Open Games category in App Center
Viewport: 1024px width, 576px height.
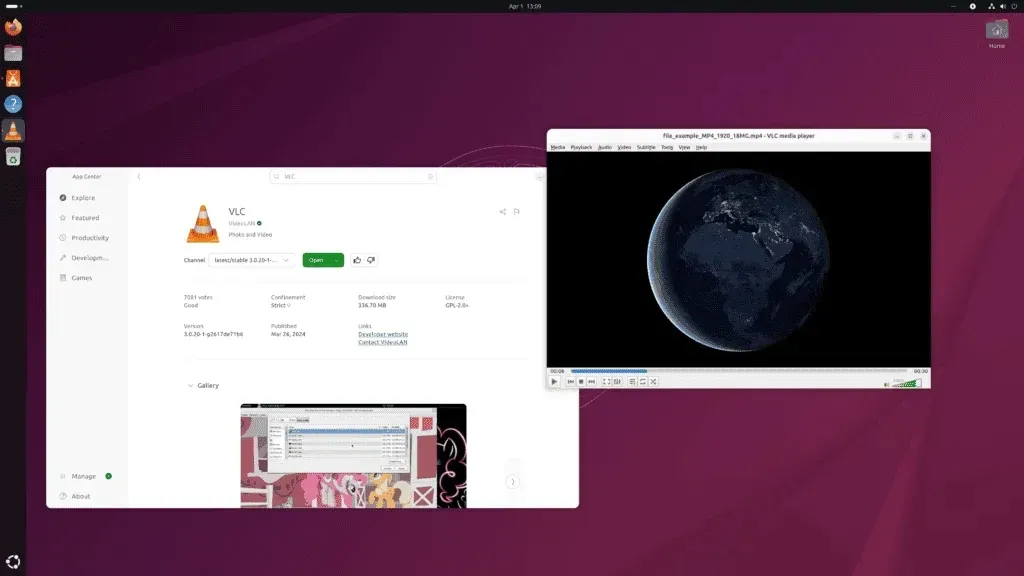click(x=81, y=278)
